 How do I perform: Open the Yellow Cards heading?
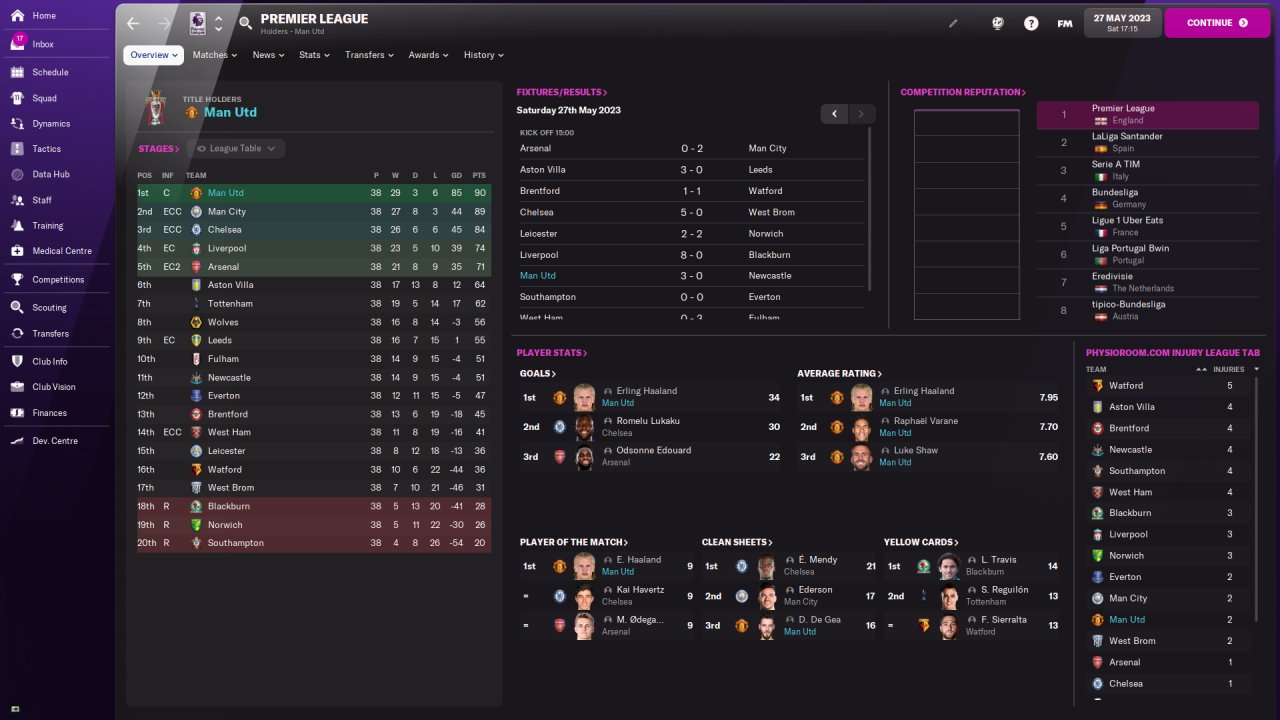921,542
